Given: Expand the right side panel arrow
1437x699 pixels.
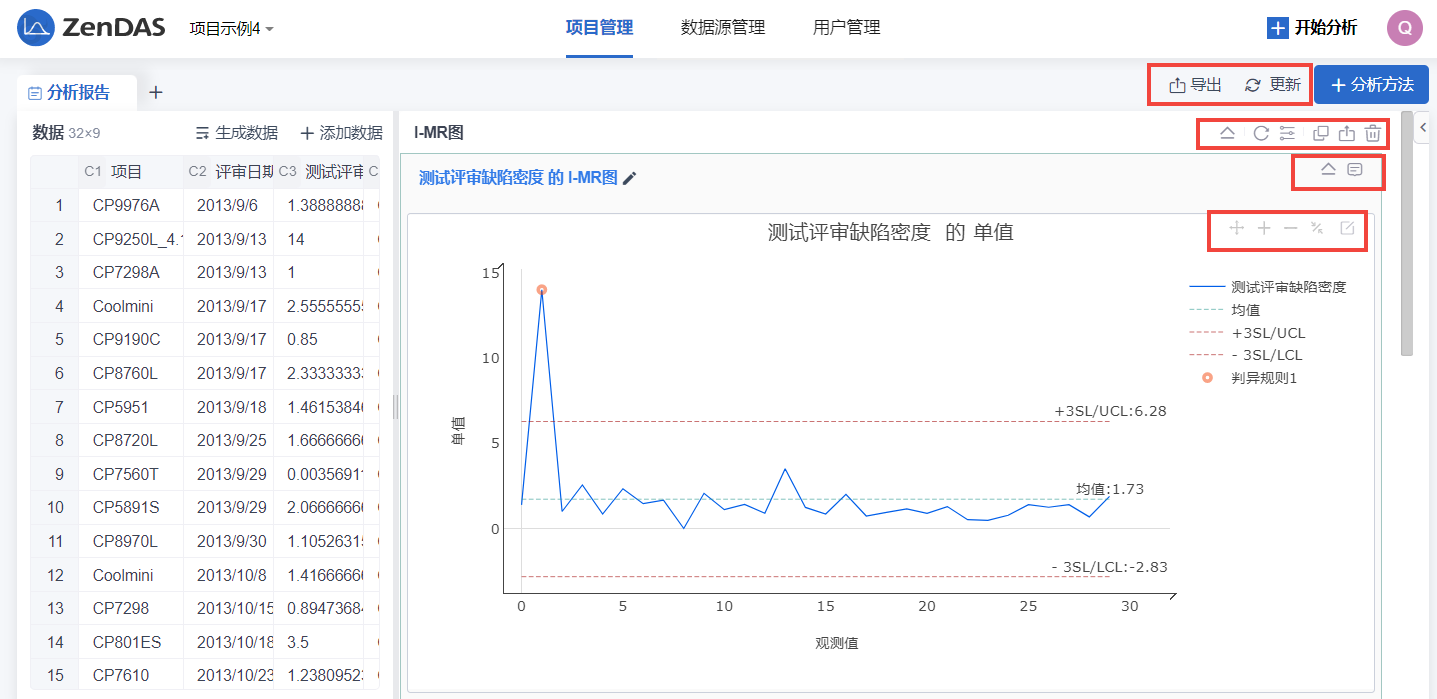Looking at the screenshot, I should pyautogui.click(x=1424, y=127).
